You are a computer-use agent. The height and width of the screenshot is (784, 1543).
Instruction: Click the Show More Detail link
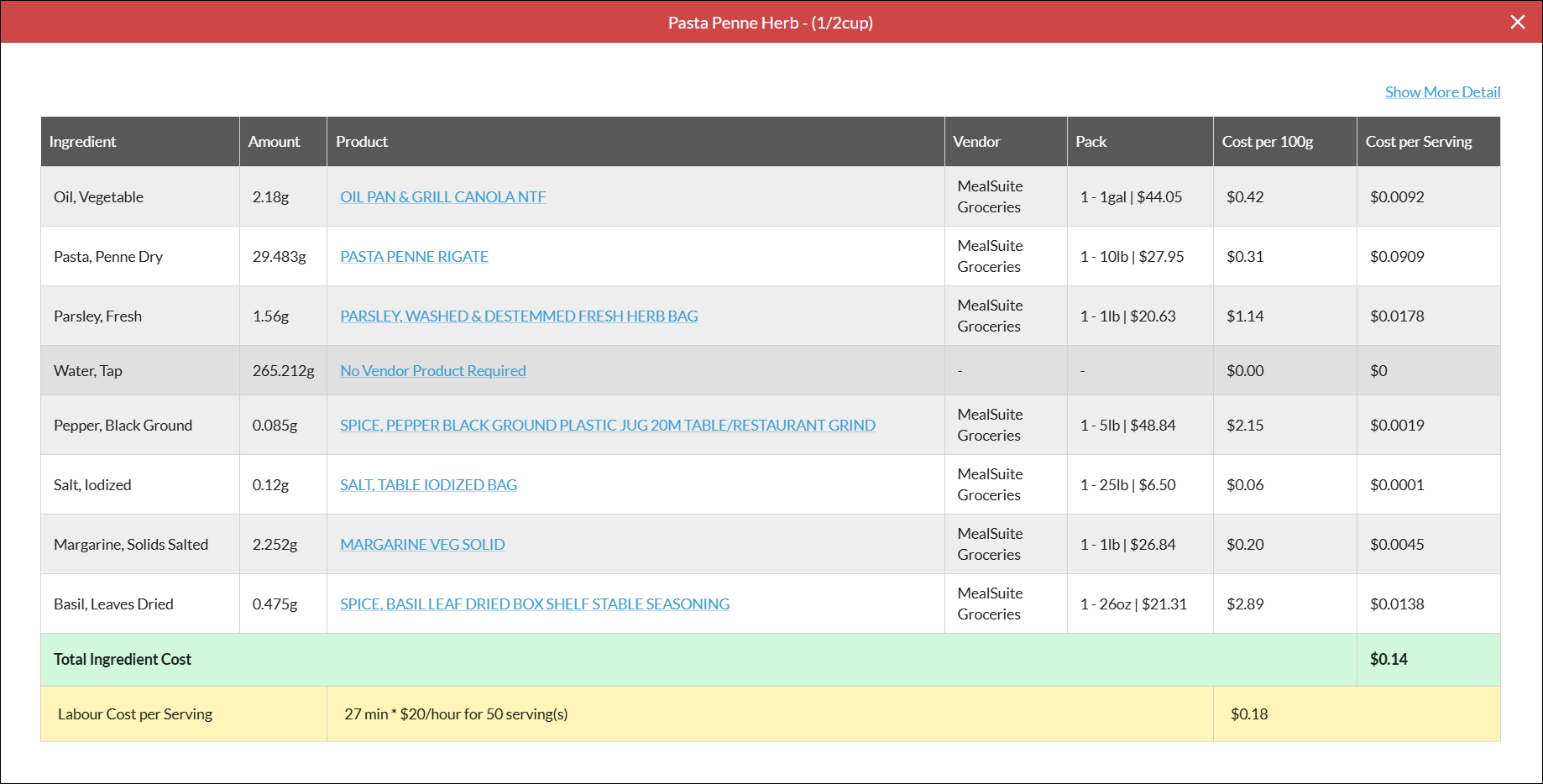coord(1442,92)
